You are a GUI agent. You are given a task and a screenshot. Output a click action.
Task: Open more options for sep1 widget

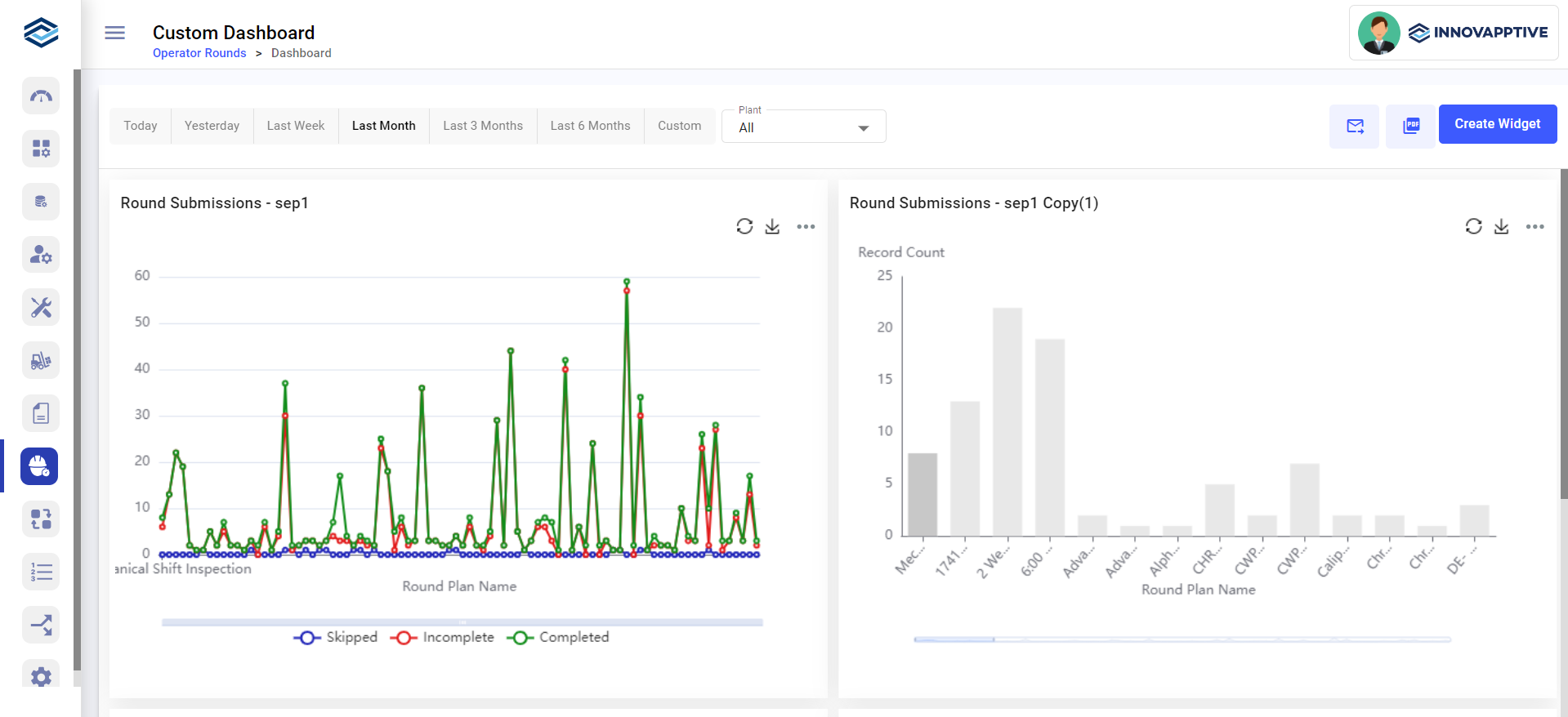[x=806, y=226]
